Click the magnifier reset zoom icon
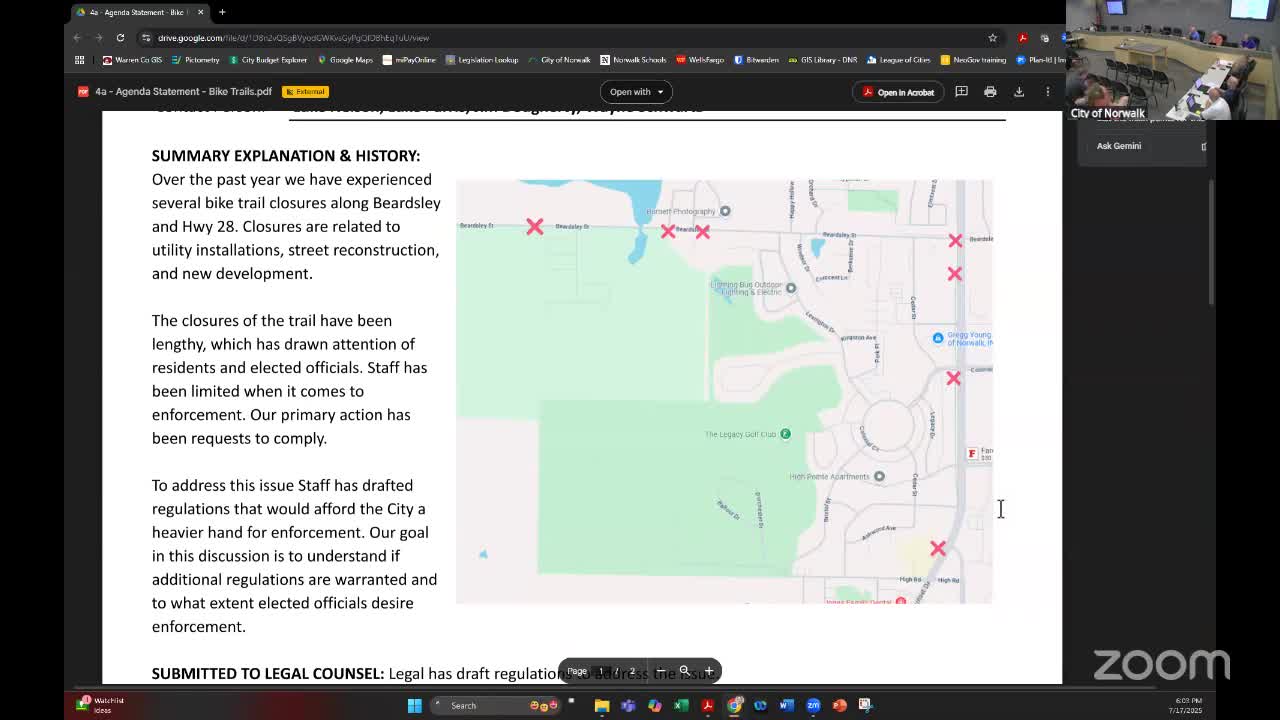Image resolution: width=1280 pixels, height=720 pixels. point(684,671)
